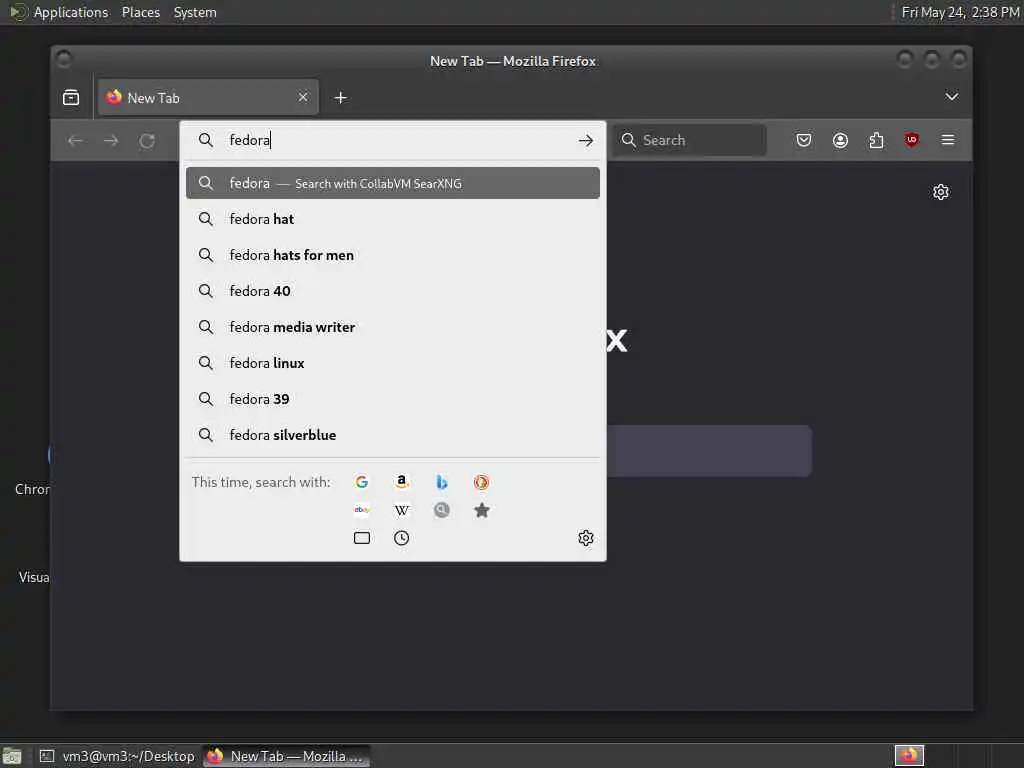
Task: Search this time with Bing
Action: tap(441, 482)
